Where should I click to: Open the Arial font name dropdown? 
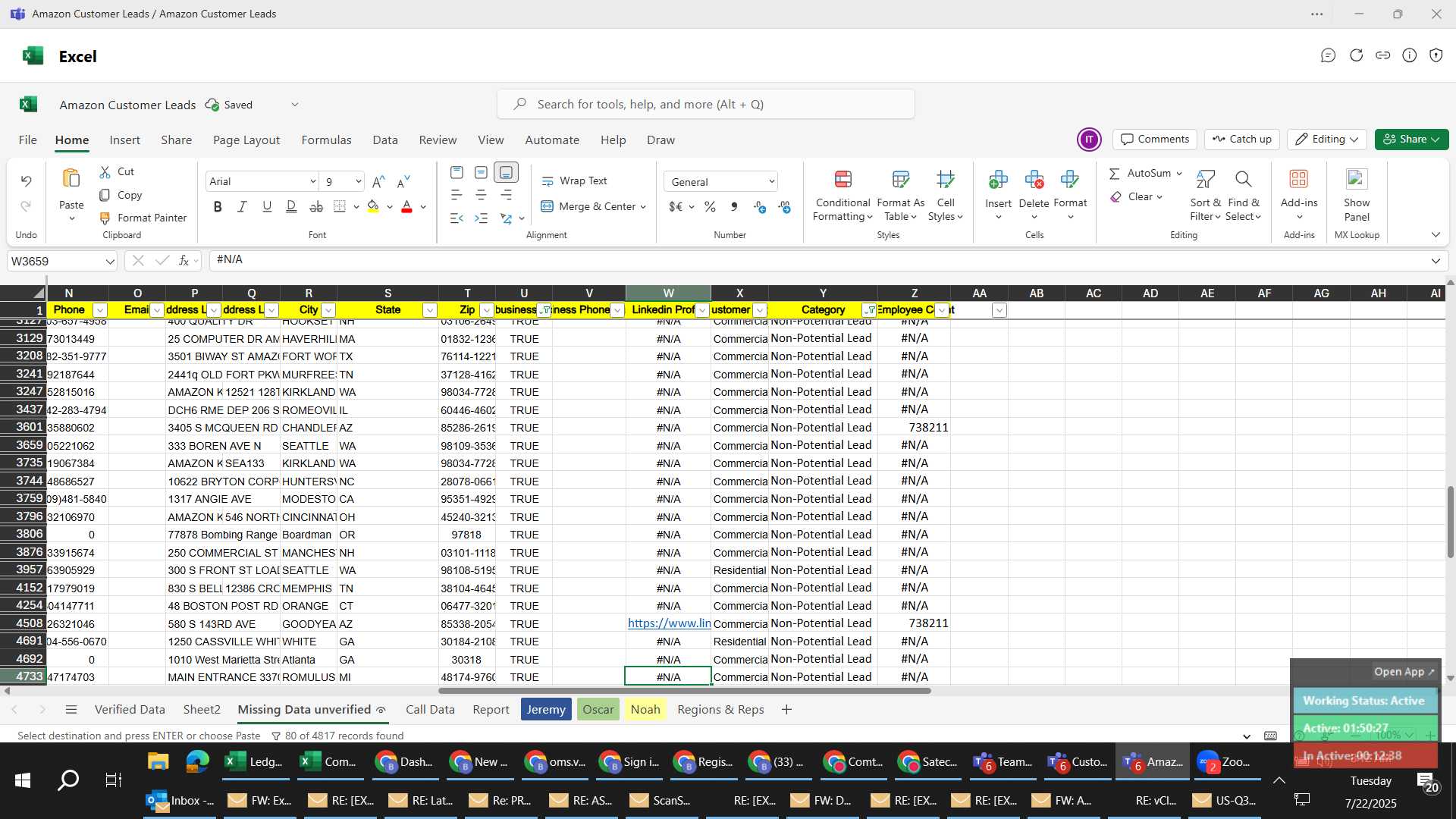[312, 182]
